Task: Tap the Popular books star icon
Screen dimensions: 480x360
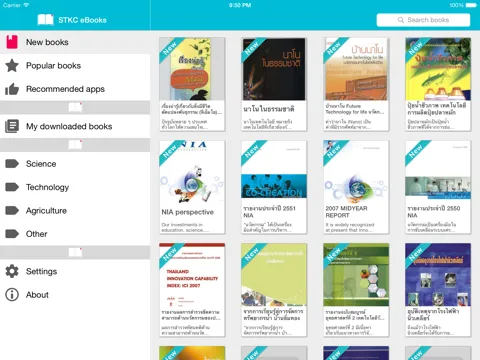Action: (x=12, y=65)
